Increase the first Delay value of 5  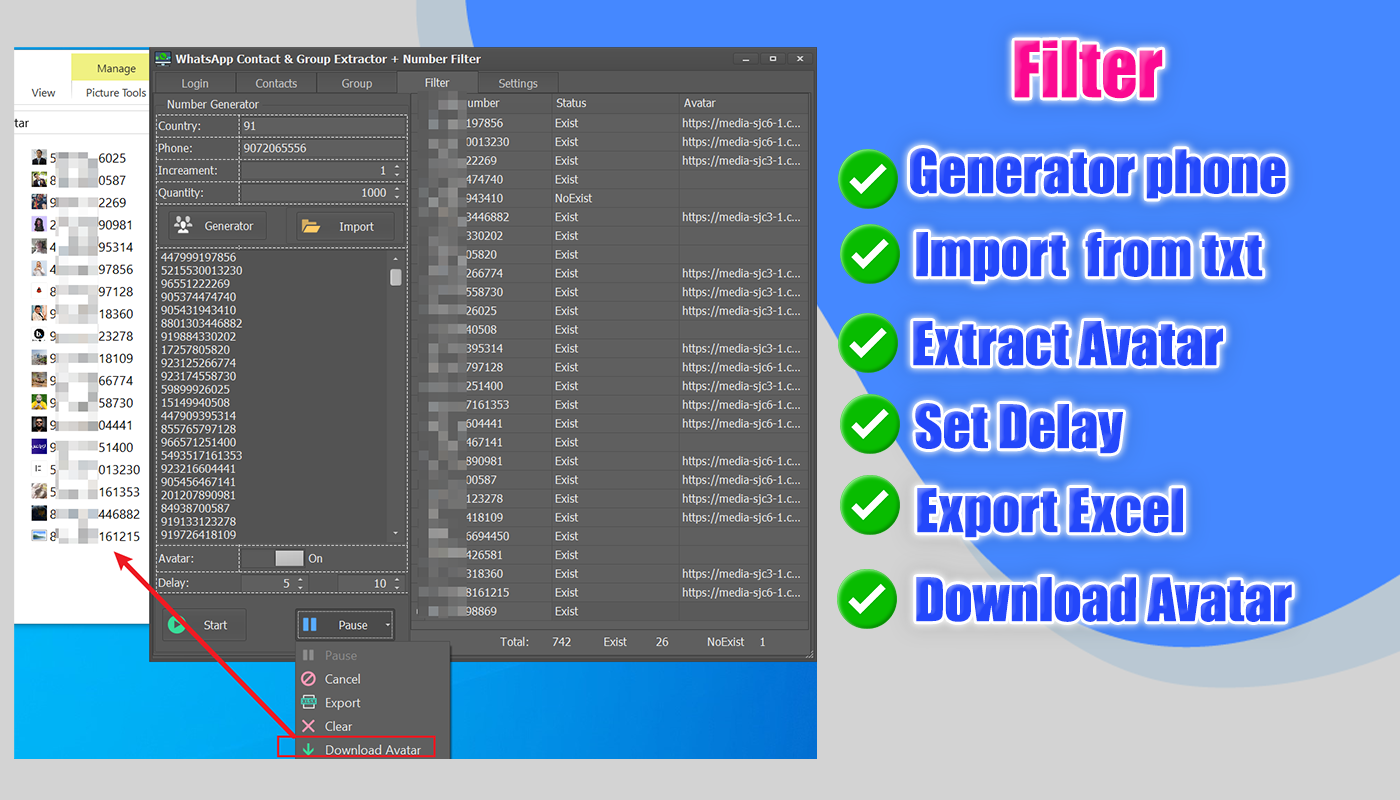tap(301, 579)
